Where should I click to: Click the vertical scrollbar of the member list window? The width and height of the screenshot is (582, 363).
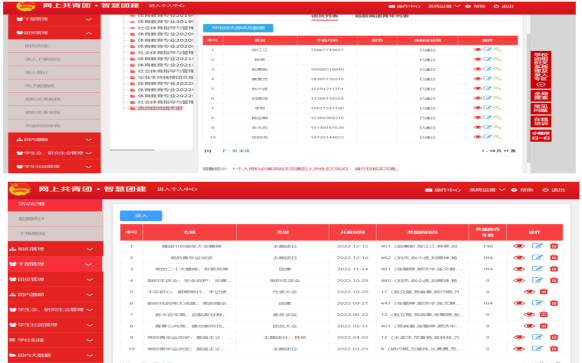pyautogui.click(x=528, y=98)
